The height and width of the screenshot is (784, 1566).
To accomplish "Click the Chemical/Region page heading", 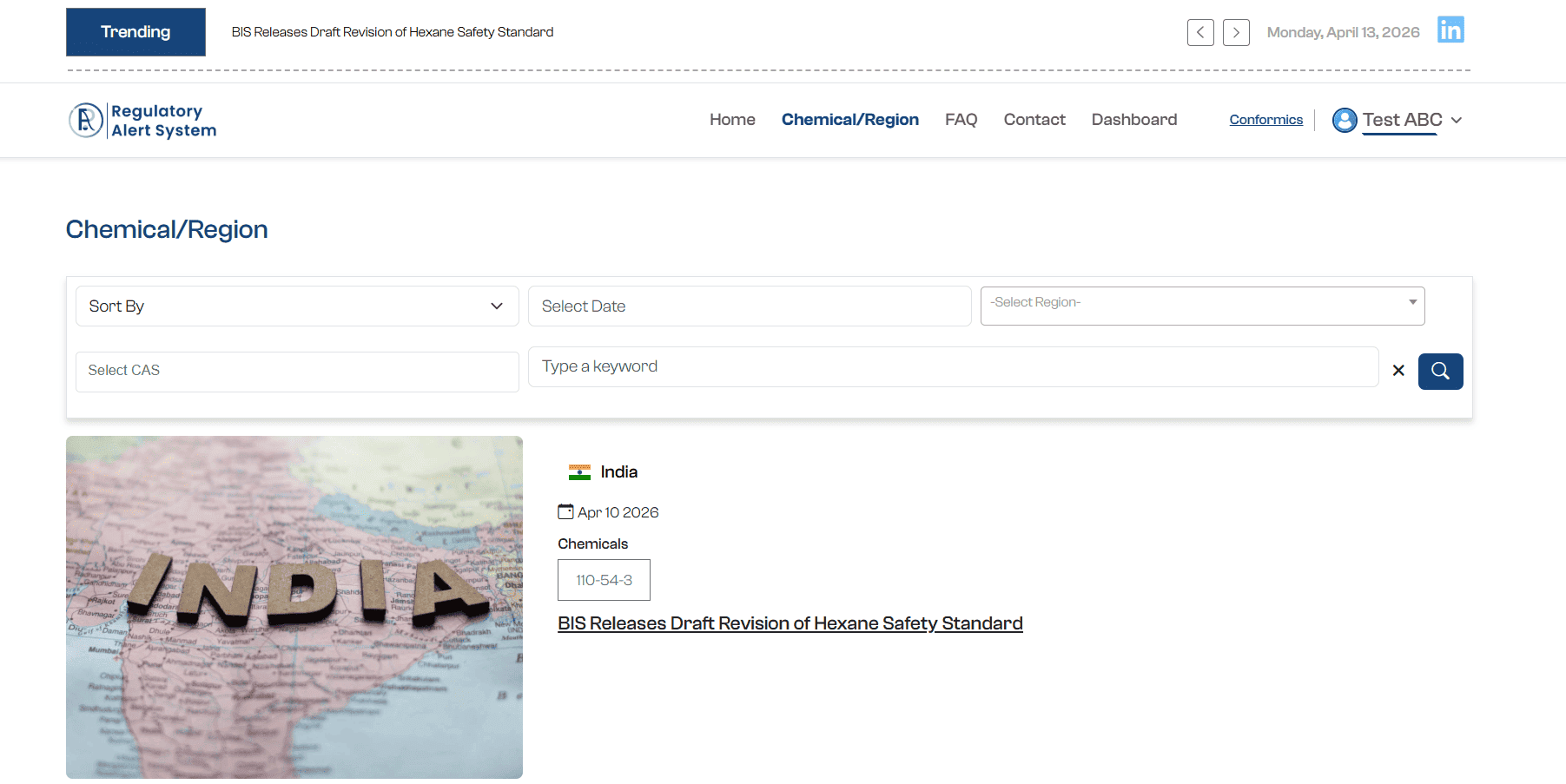I will pos(167,229).
